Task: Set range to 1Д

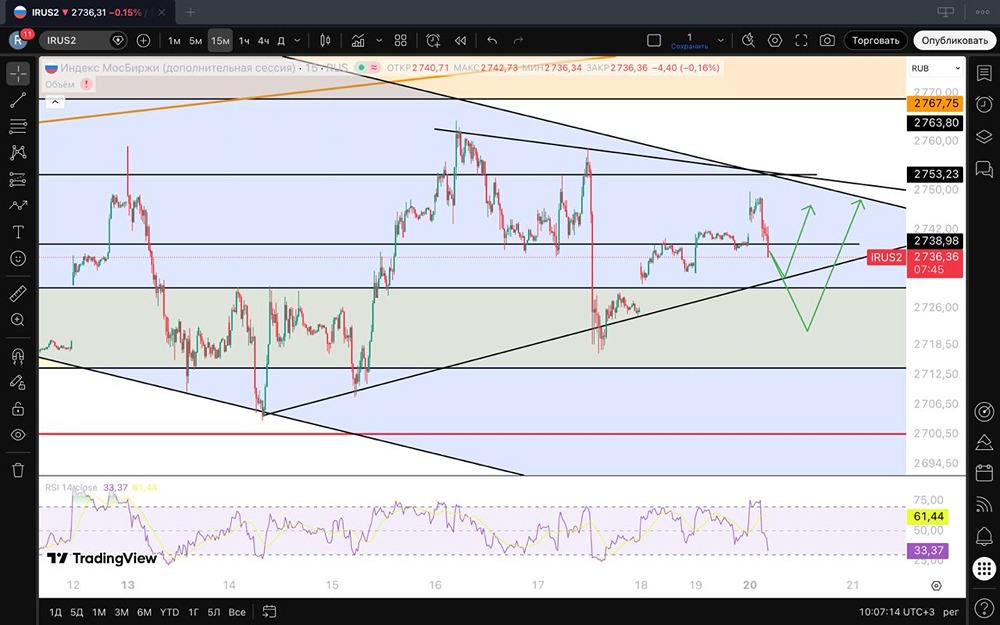Action: (x=56, y=612)
